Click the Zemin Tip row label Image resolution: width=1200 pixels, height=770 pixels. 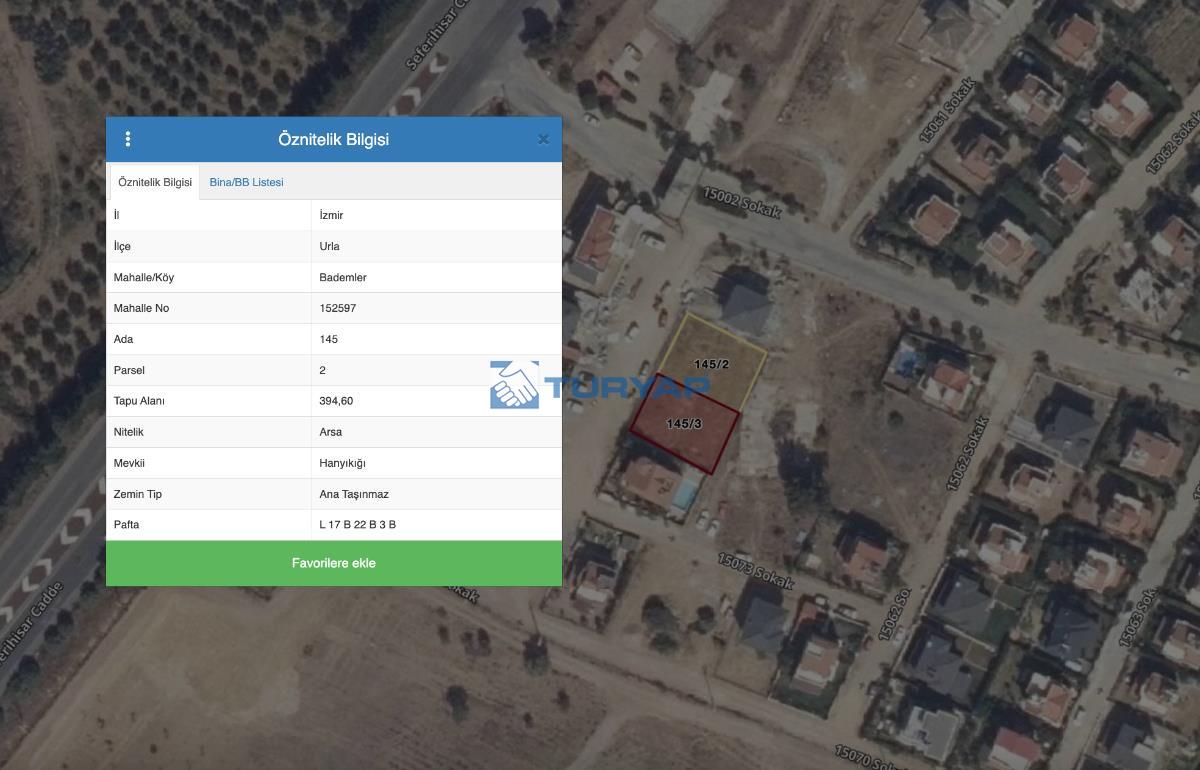[x=138, y=494]
